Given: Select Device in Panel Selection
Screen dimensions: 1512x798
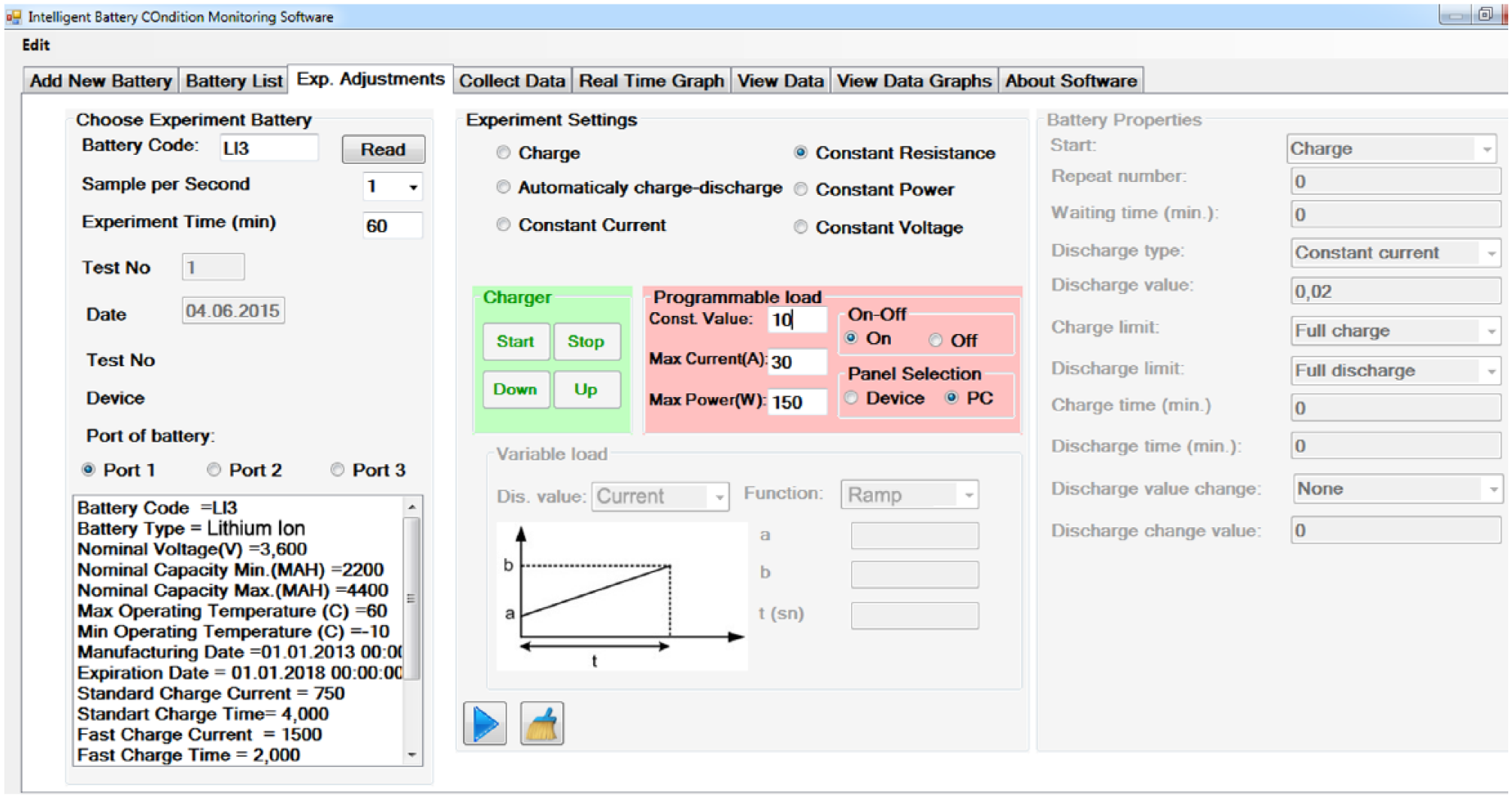Looking at the screenshot, I should tap(851, 398).
